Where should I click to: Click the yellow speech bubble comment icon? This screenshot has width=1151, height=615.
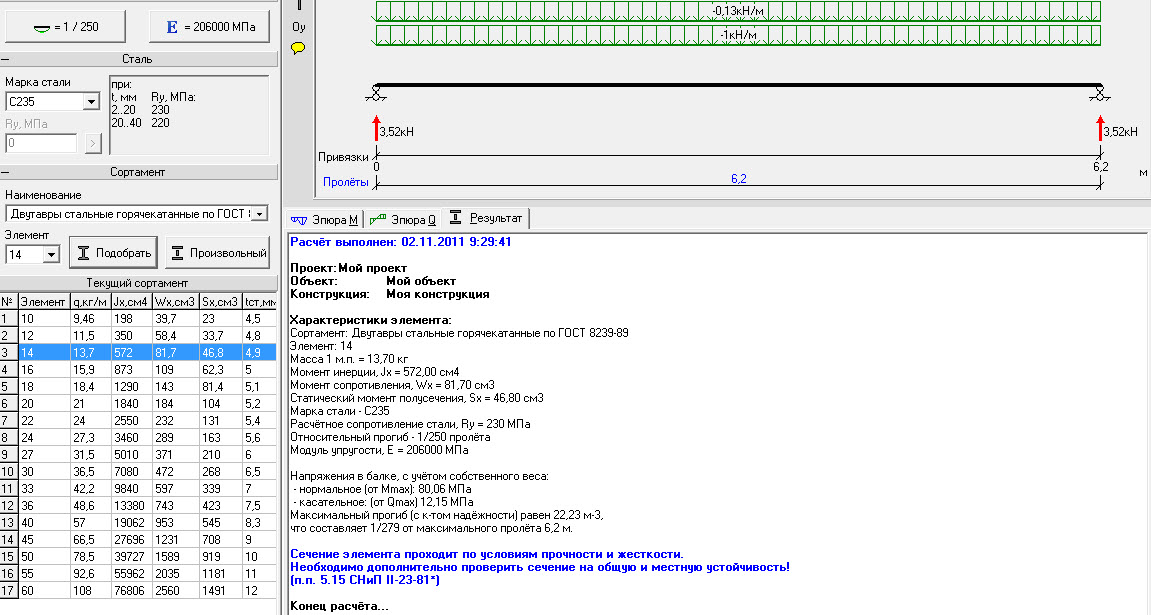point(298,48)
